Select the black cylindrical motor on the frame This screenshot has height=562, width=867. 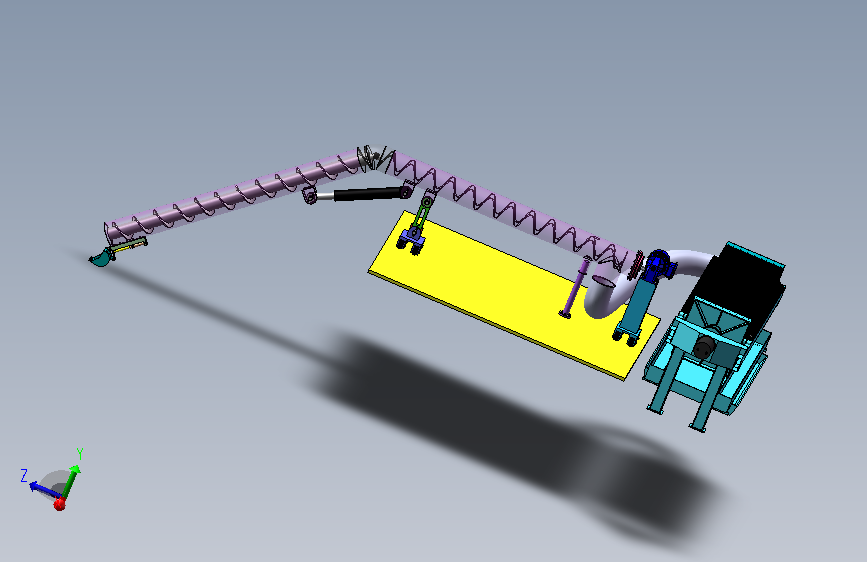pos(704,348)
